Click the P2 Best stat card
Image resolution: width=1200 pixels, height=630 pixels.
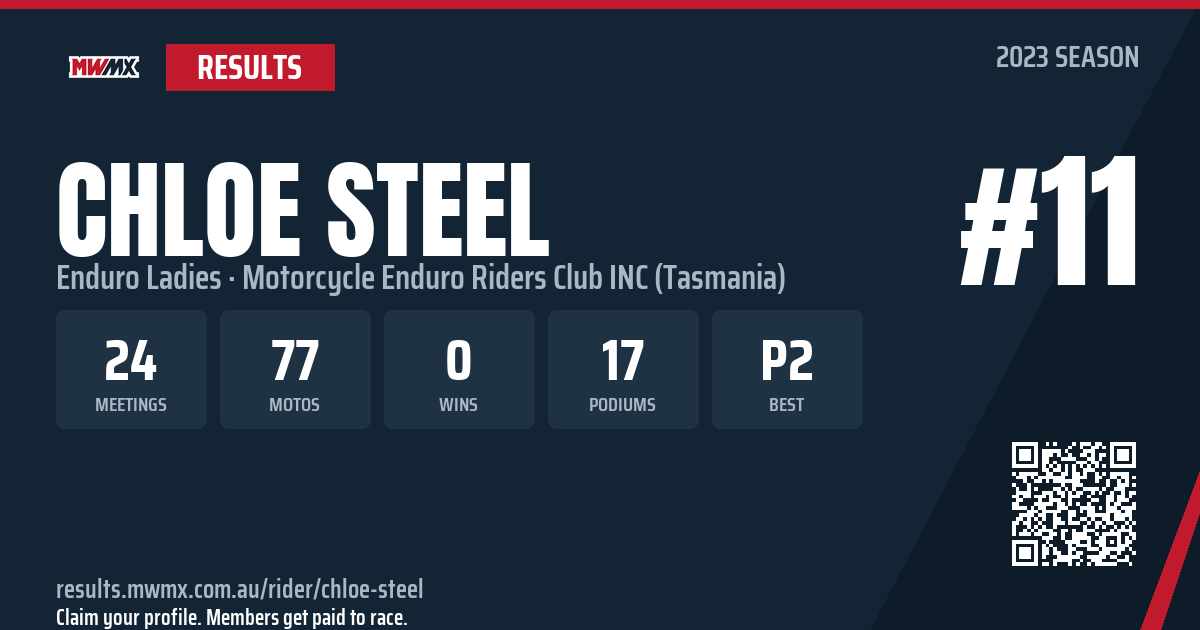tap(787, 369)
